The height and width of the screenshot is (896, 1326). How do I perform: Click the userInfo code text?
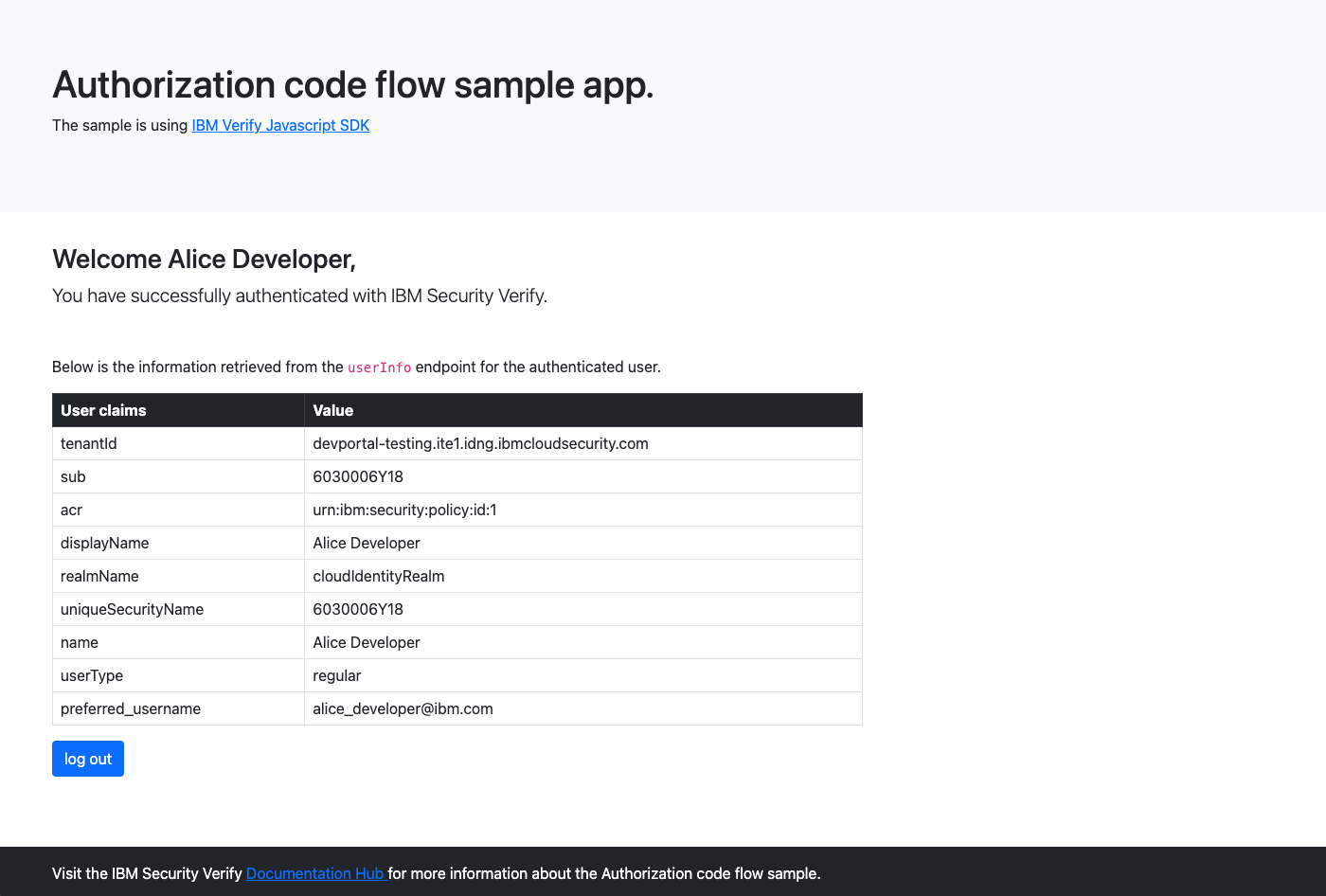379,367
